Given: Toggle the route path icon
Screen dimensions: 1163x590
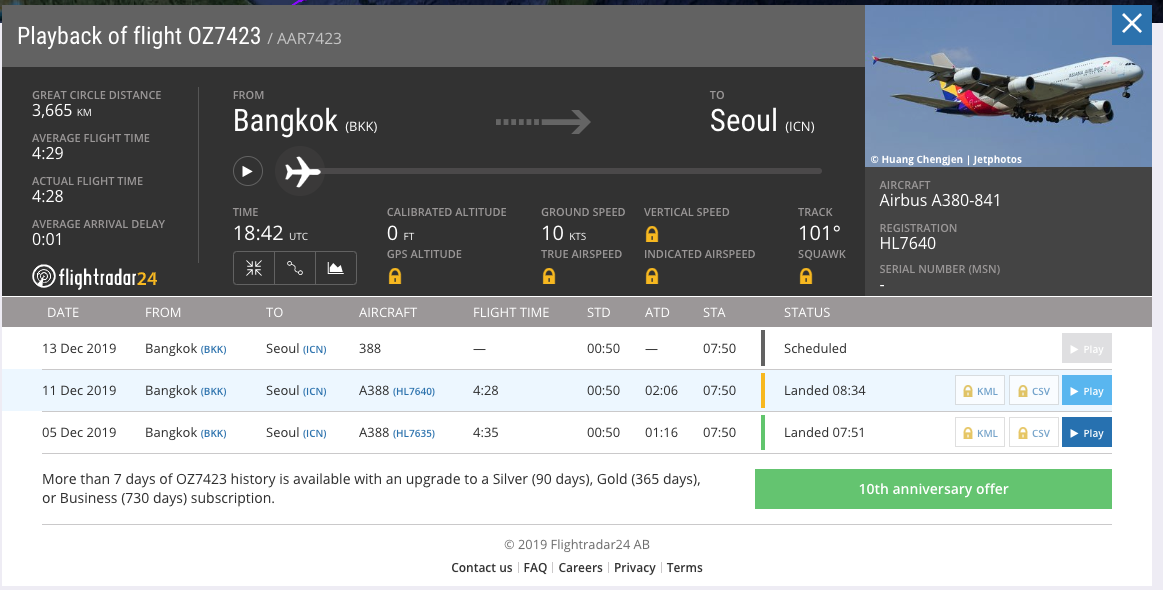Looking at the screenshot, I should pos(295,268).
